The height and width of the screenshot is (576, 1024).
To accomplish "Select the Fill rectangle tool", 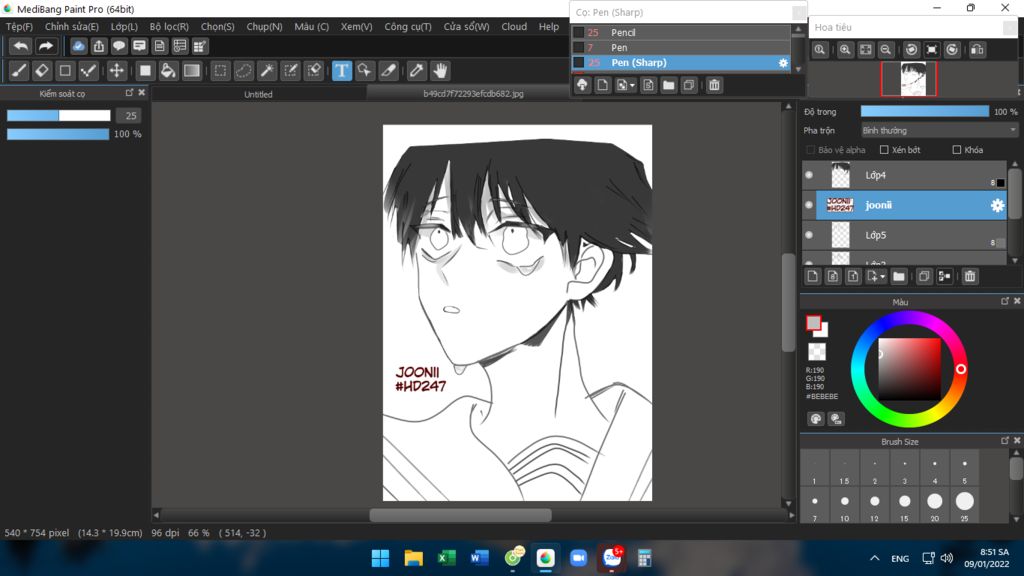I will (x=145, y=71).
